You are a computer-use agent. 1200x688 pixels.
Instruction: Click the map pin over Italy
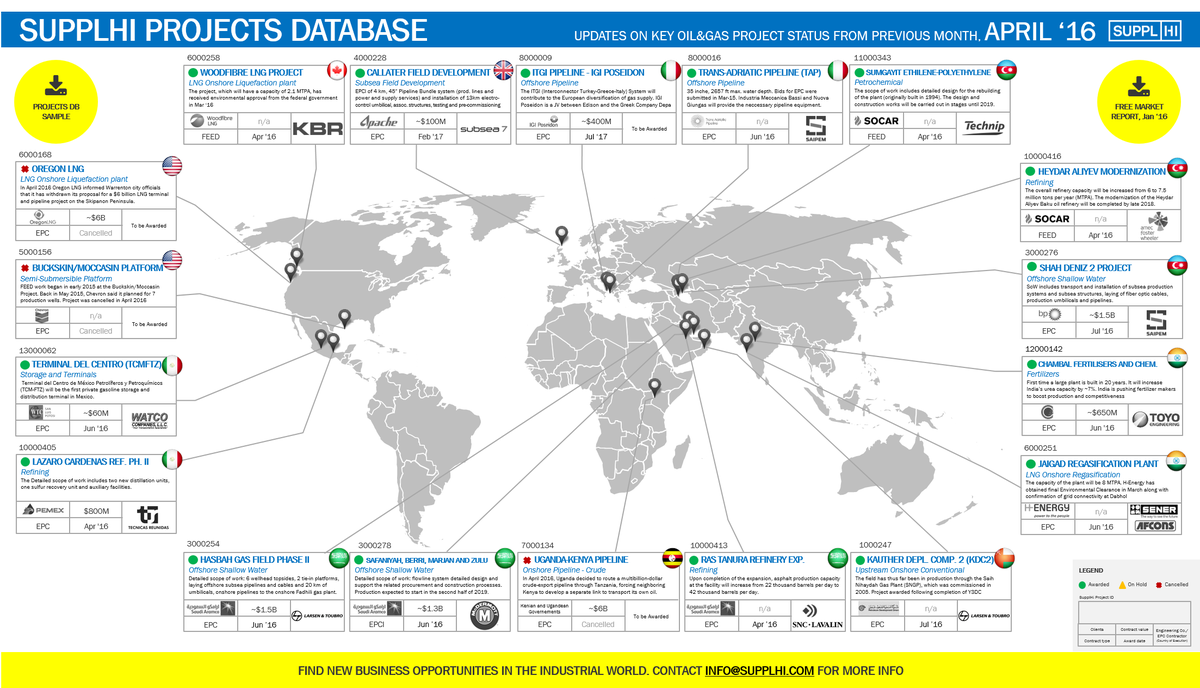click(608, 282)
